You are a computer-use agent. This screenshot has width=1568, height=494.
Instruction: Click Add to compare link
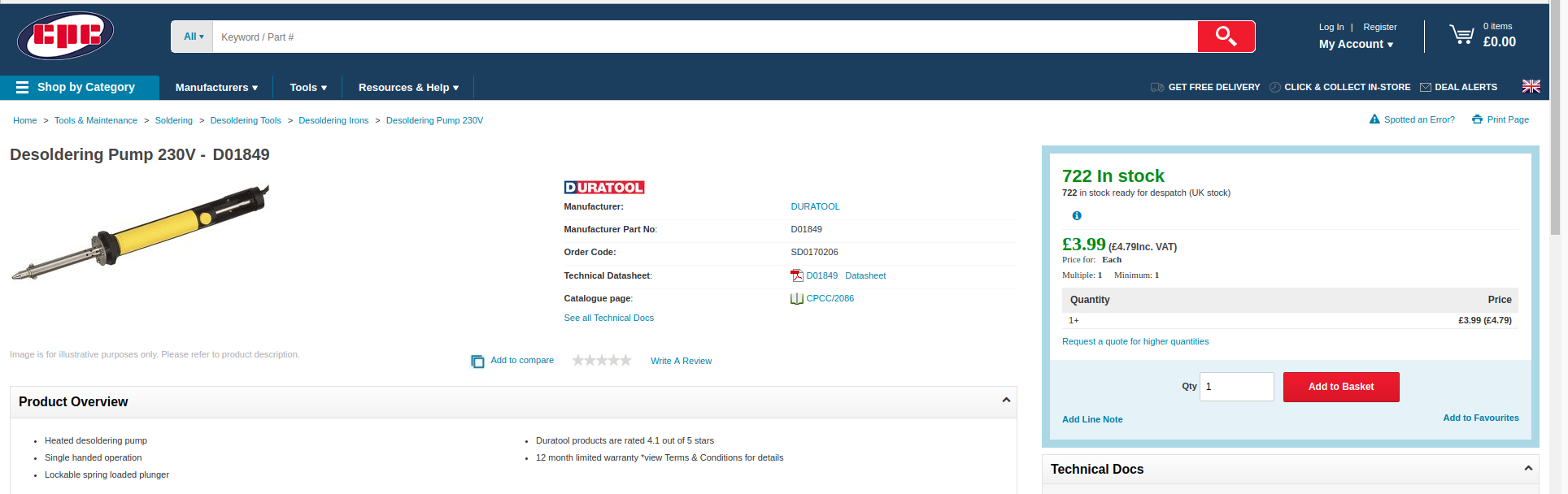(x=522, y=360)
